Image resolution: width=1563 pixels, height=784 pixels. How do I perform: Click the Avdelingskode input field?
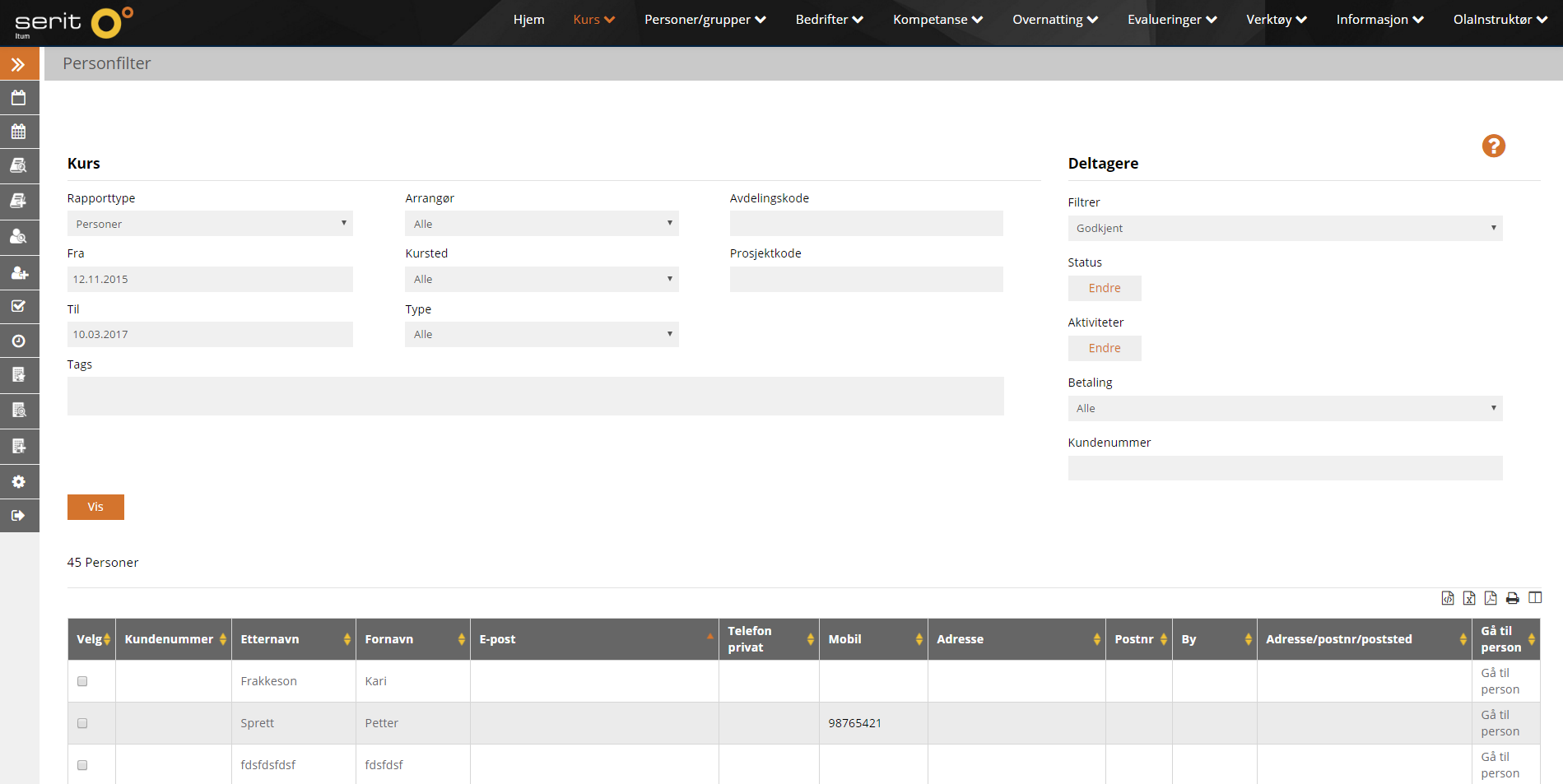pyautogui.click(x=866, y=224)
